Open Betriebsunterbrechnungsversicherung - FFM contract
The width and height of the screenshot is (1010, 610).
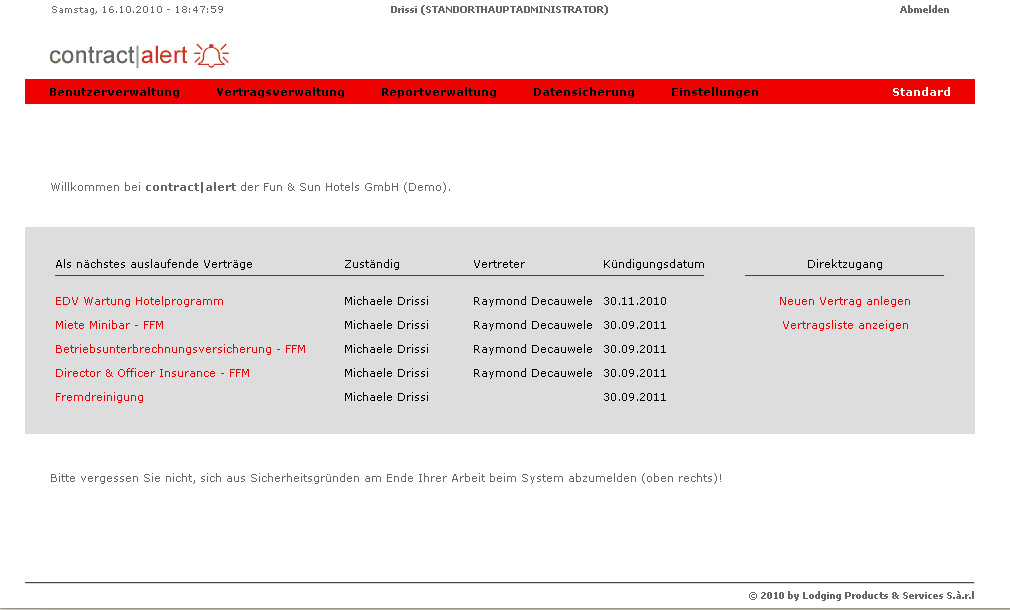(180, 349)
